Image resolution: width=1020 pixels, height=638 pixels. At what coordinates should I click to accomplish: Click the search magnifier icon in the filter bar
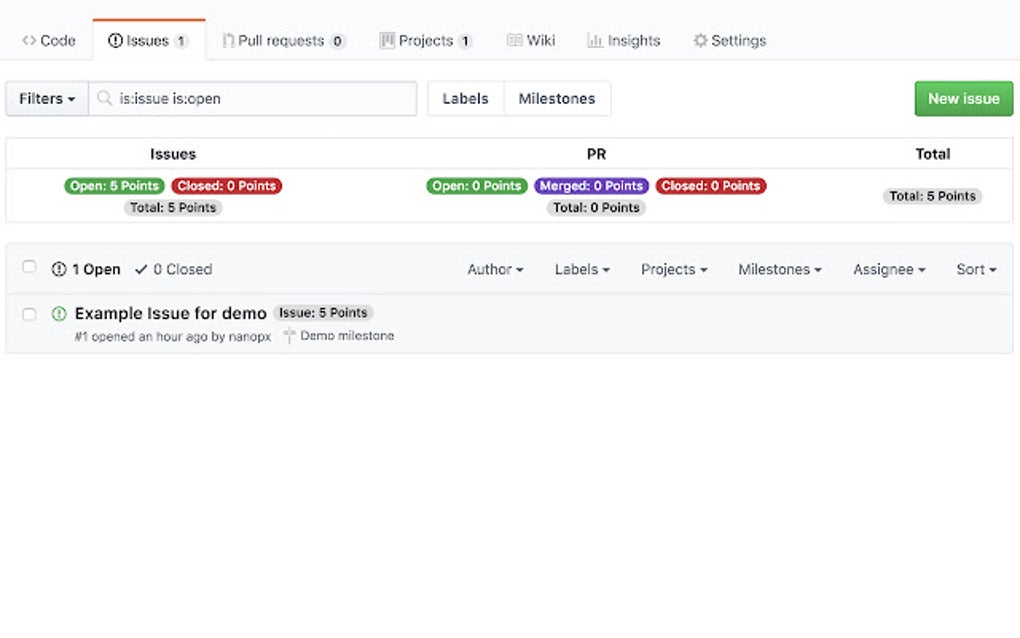103,98
